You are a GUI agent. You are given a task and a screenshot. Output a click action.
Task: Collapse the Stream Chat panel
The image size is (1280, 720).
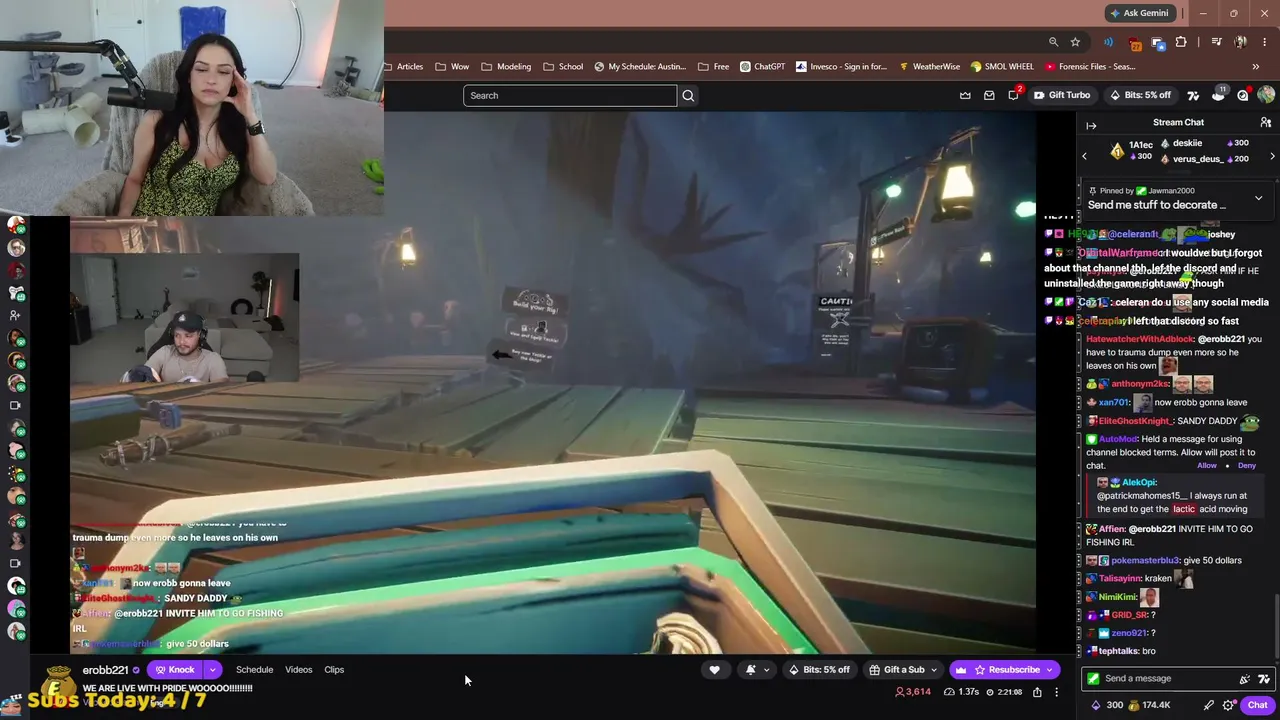(x=1091, y=125)
